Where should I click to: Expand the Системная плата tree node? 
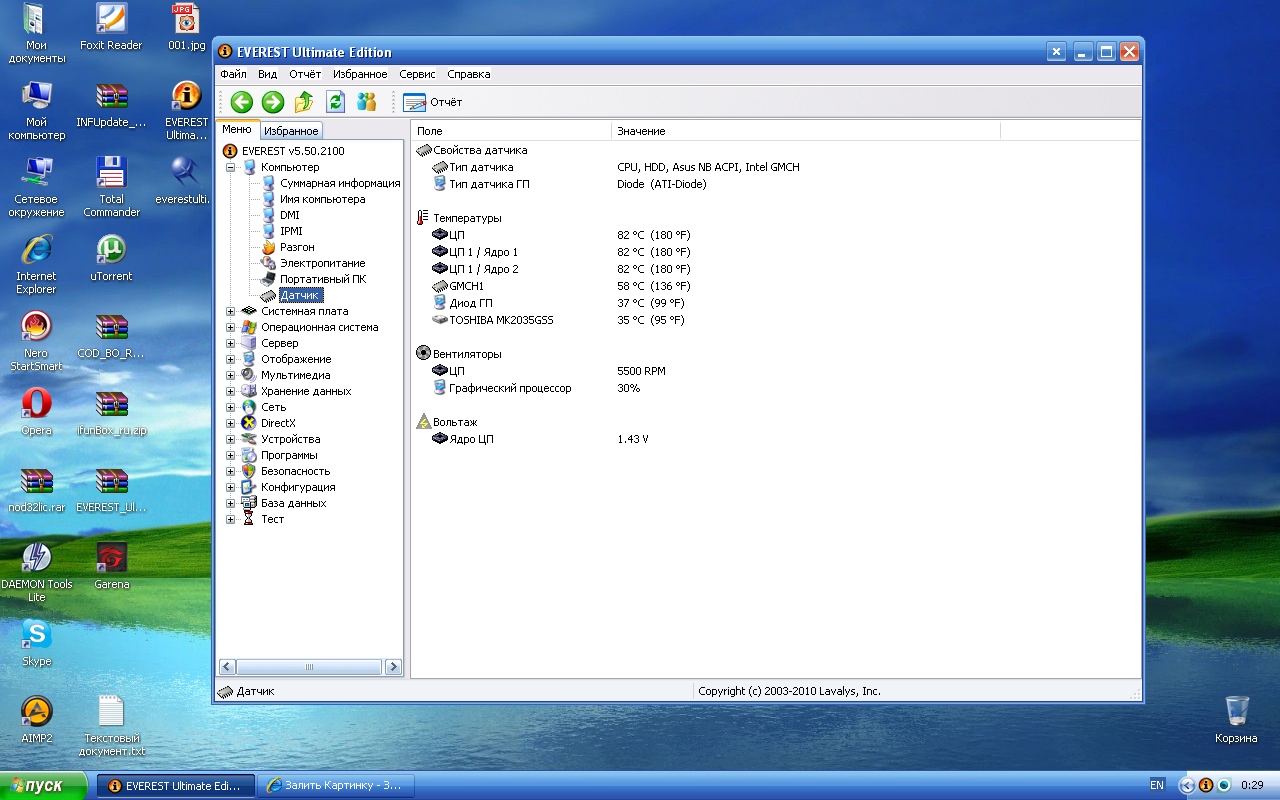pos(231,311)
